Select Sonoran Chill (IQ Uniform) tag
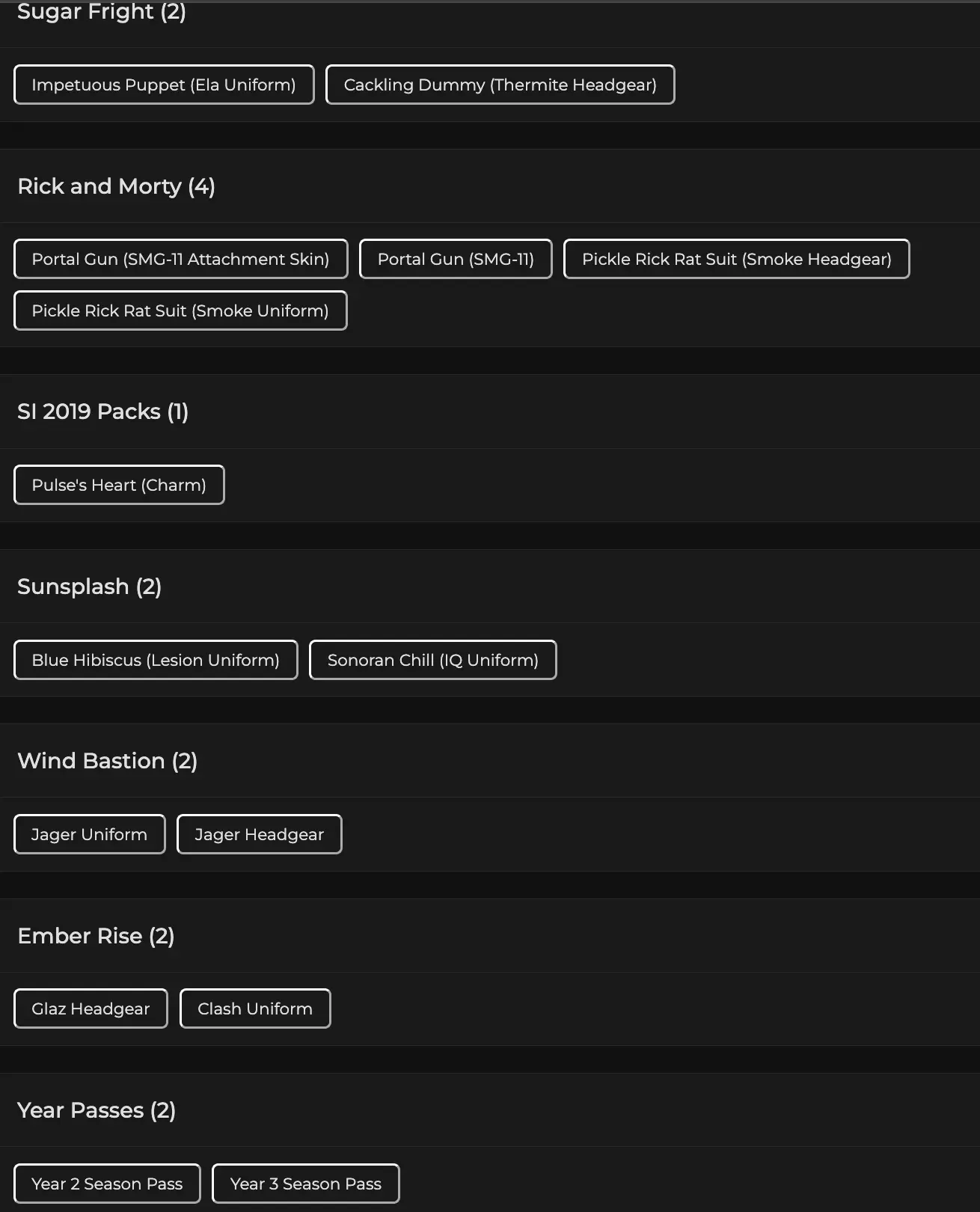The image size is (980, 1212). pos(432,660)
